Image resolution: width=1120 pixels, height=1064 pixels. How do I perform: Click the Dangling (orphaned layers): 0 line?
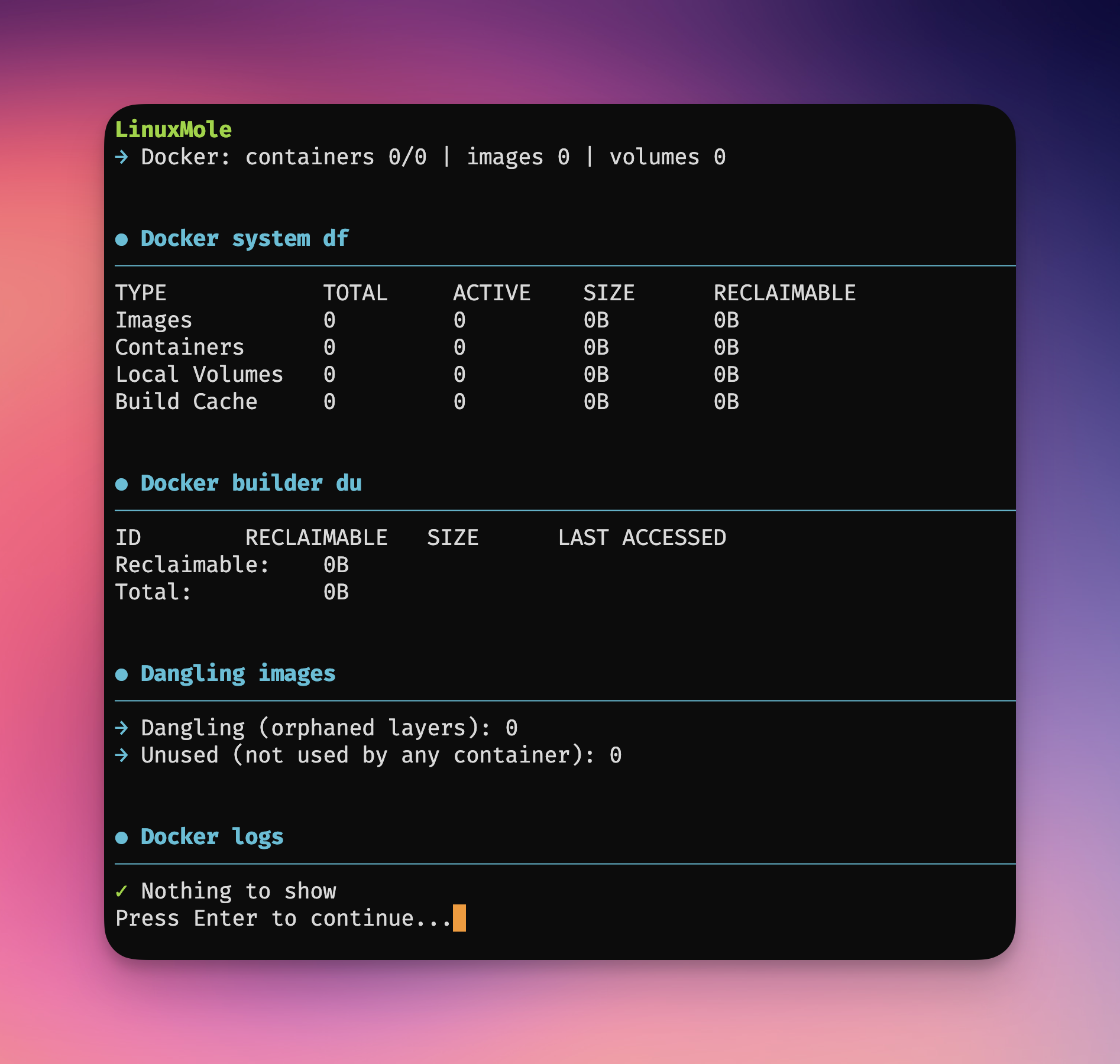point(329,728)
